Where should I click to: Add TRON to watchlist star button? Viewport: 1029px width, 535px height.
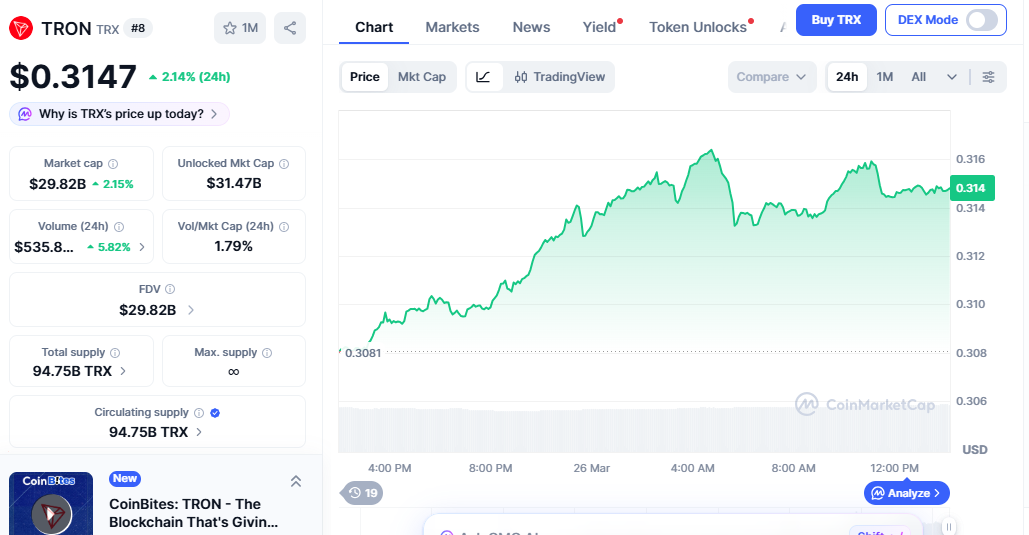point(240,28)
